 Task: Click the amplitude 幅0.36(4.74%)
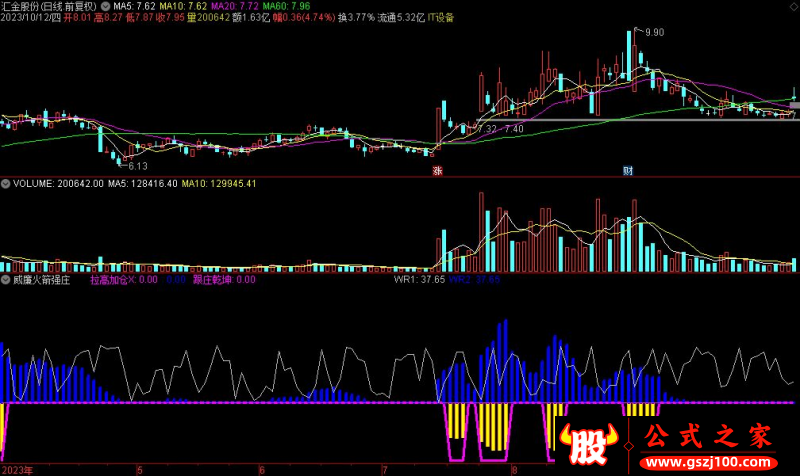coord(304,17)
